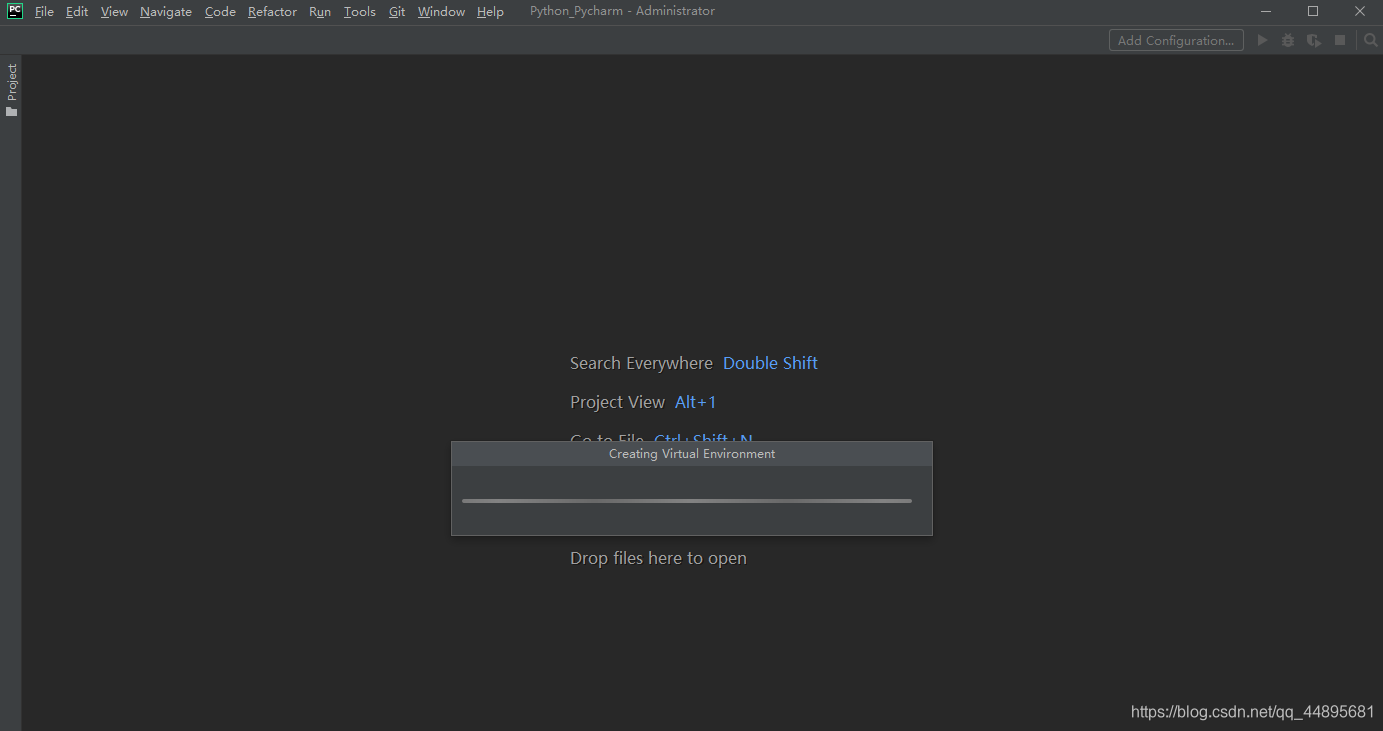Click Add Configuration... button

click(1176, 40)
